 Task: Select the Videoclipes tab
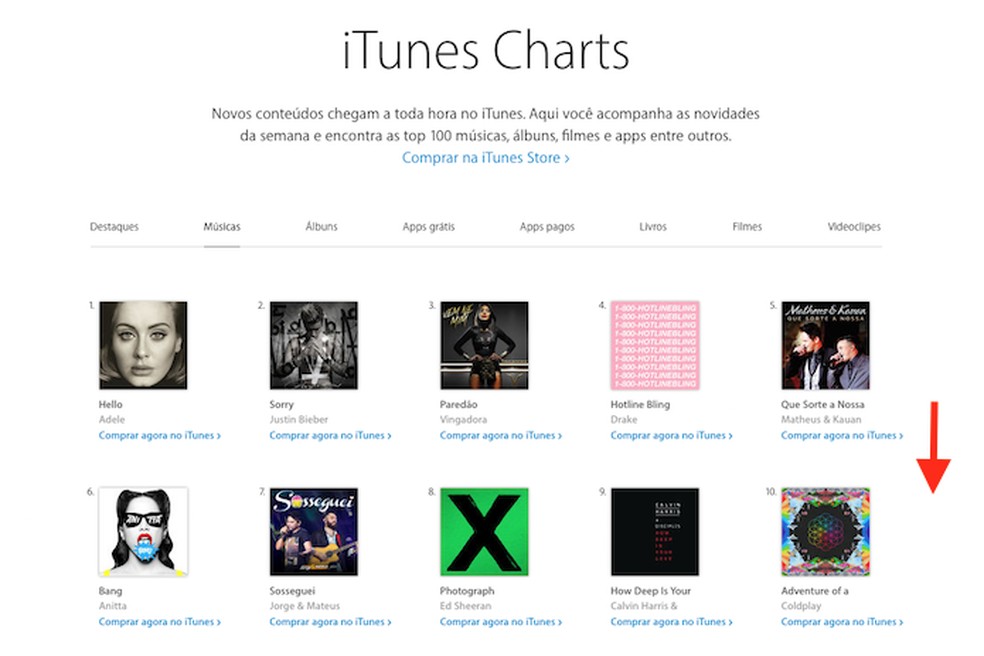(854, 227)
